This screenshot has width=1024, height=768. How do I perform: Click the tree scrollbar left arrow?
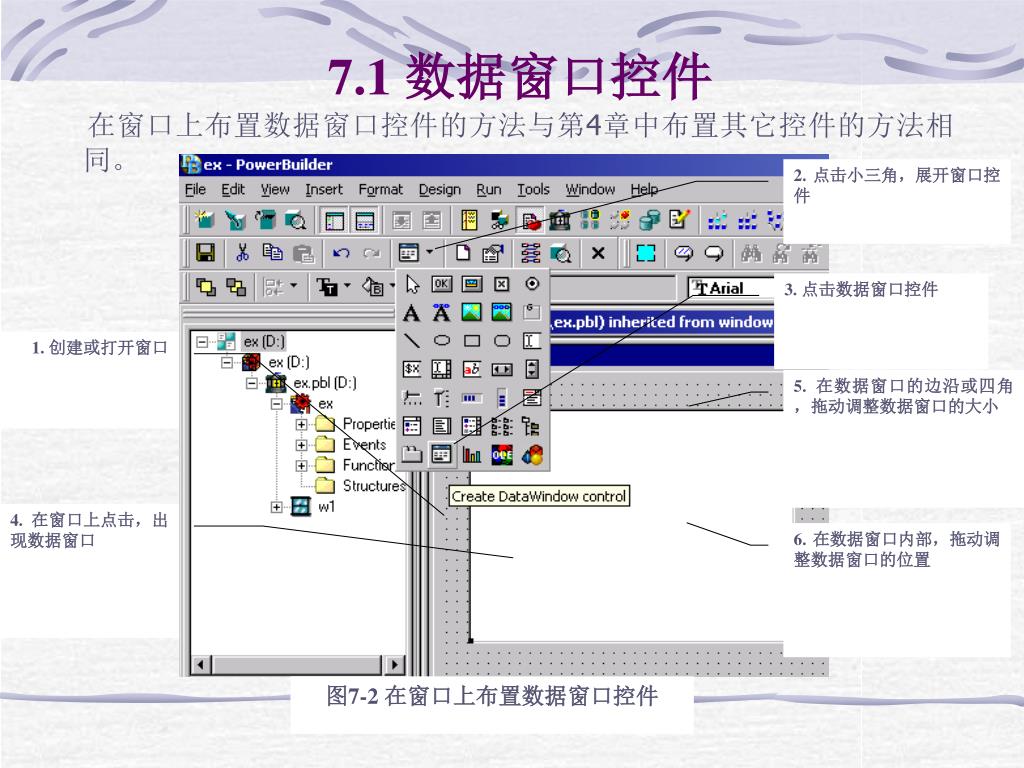(200, 665)
